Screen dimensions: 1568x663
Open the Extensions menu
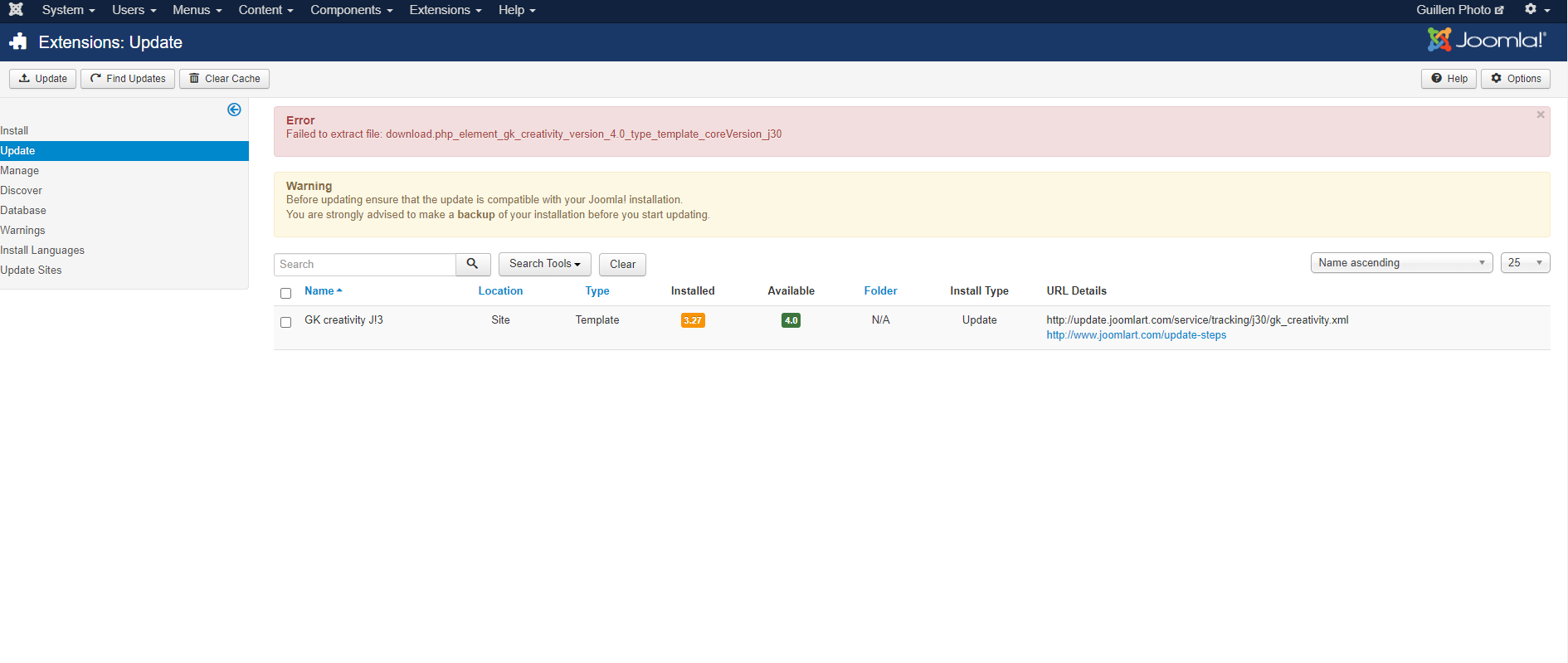(x=445, y=10)
